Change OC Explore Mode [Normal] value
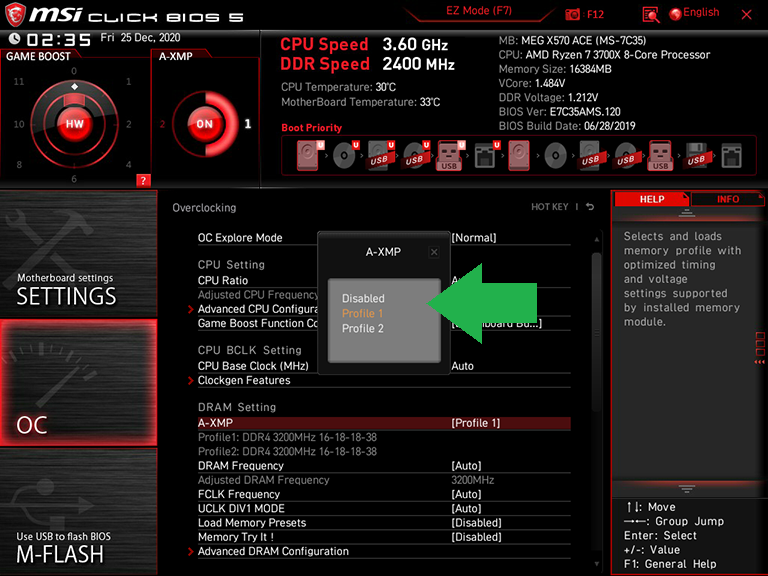Screen dimensions: 768x576 click(474, 238)
